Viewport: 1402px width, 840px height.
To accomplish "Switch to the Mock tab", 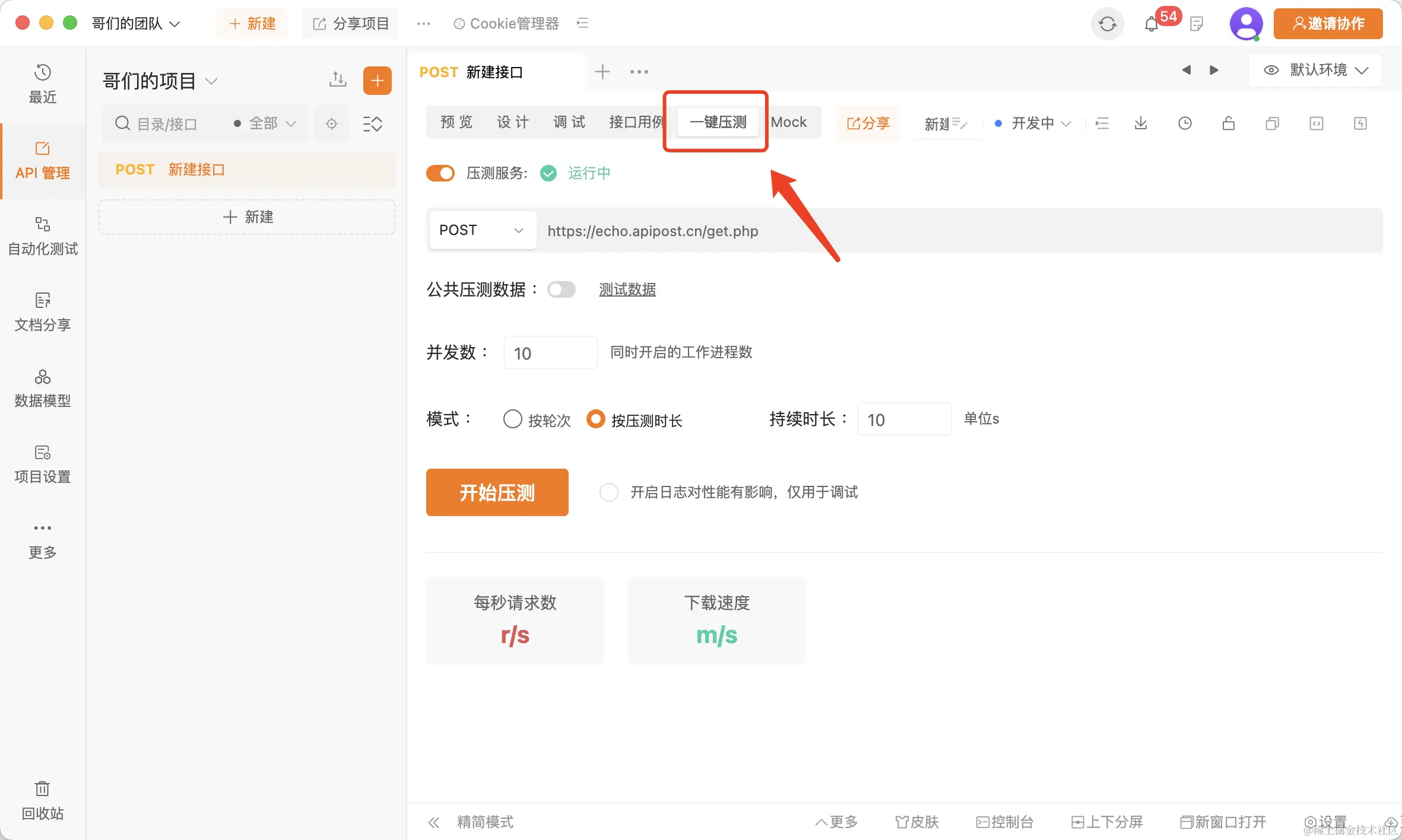I will tap(788, 122).
